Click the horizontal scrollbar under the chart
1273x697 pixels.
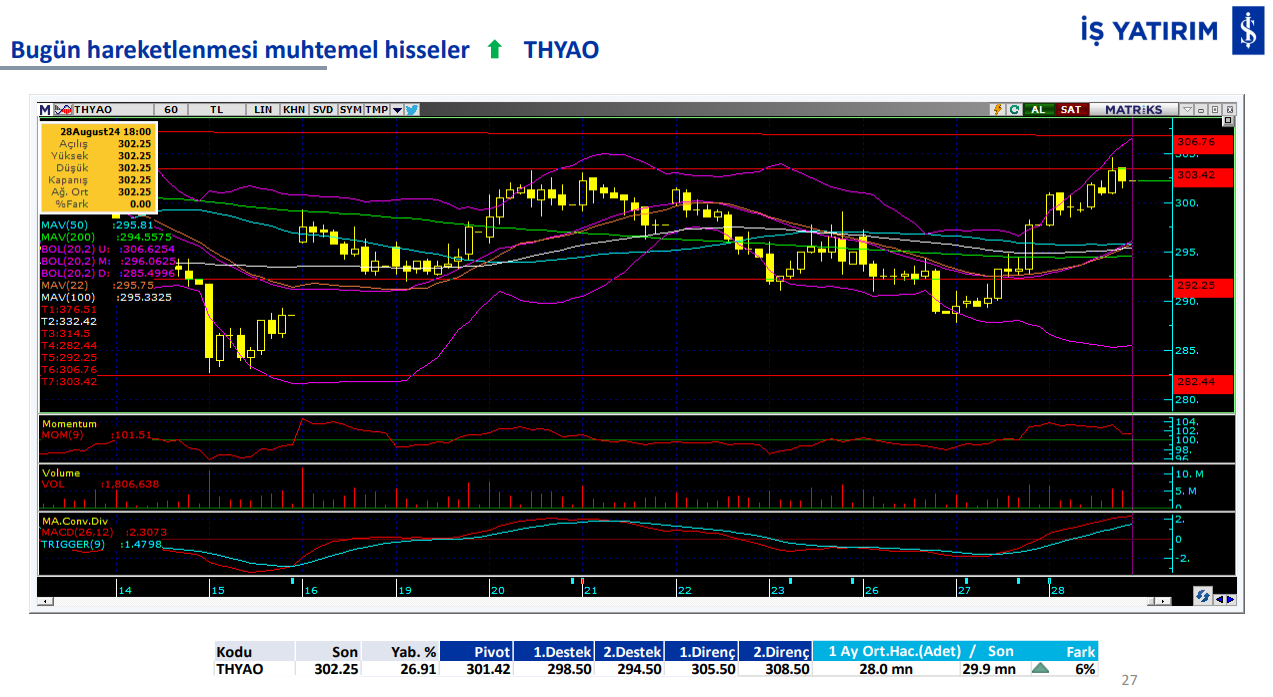coord(600,601)
